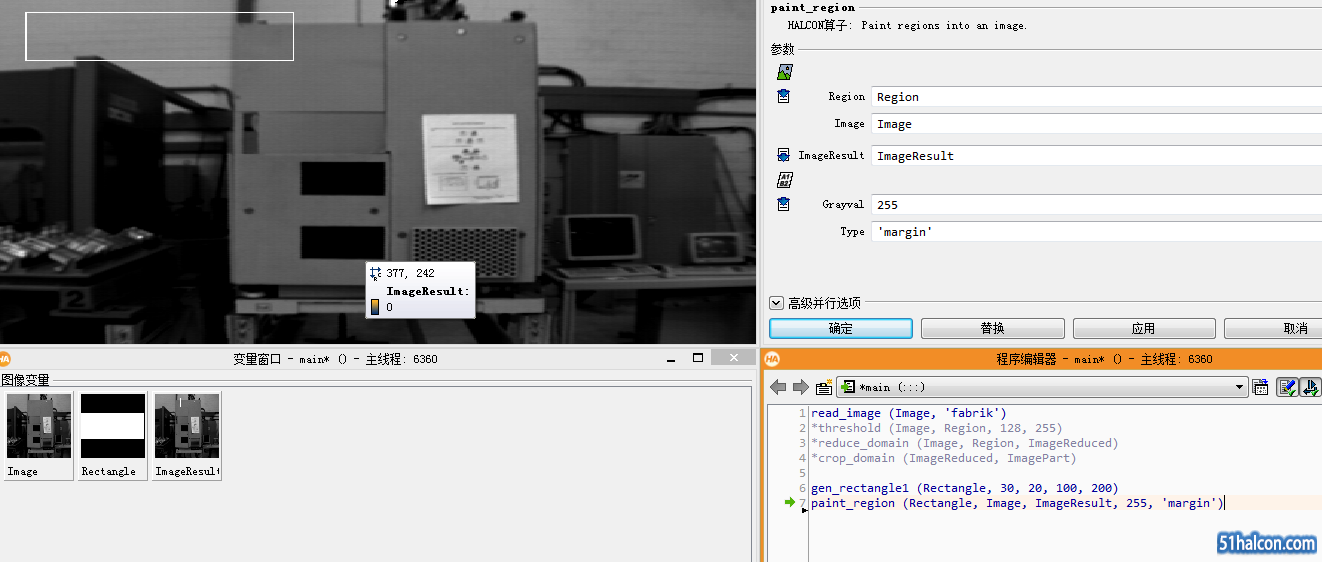Click the Region parameter input field
1322x562 pixels.
click(x=1096, y=96)
